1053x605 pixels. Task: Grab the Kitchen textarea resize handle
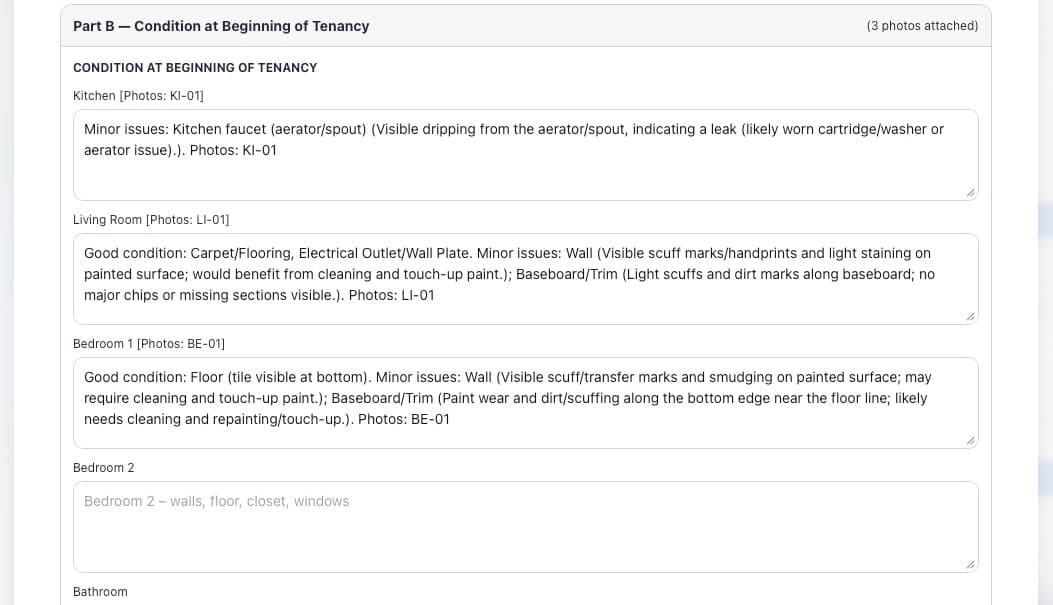(x=970, y=192)
